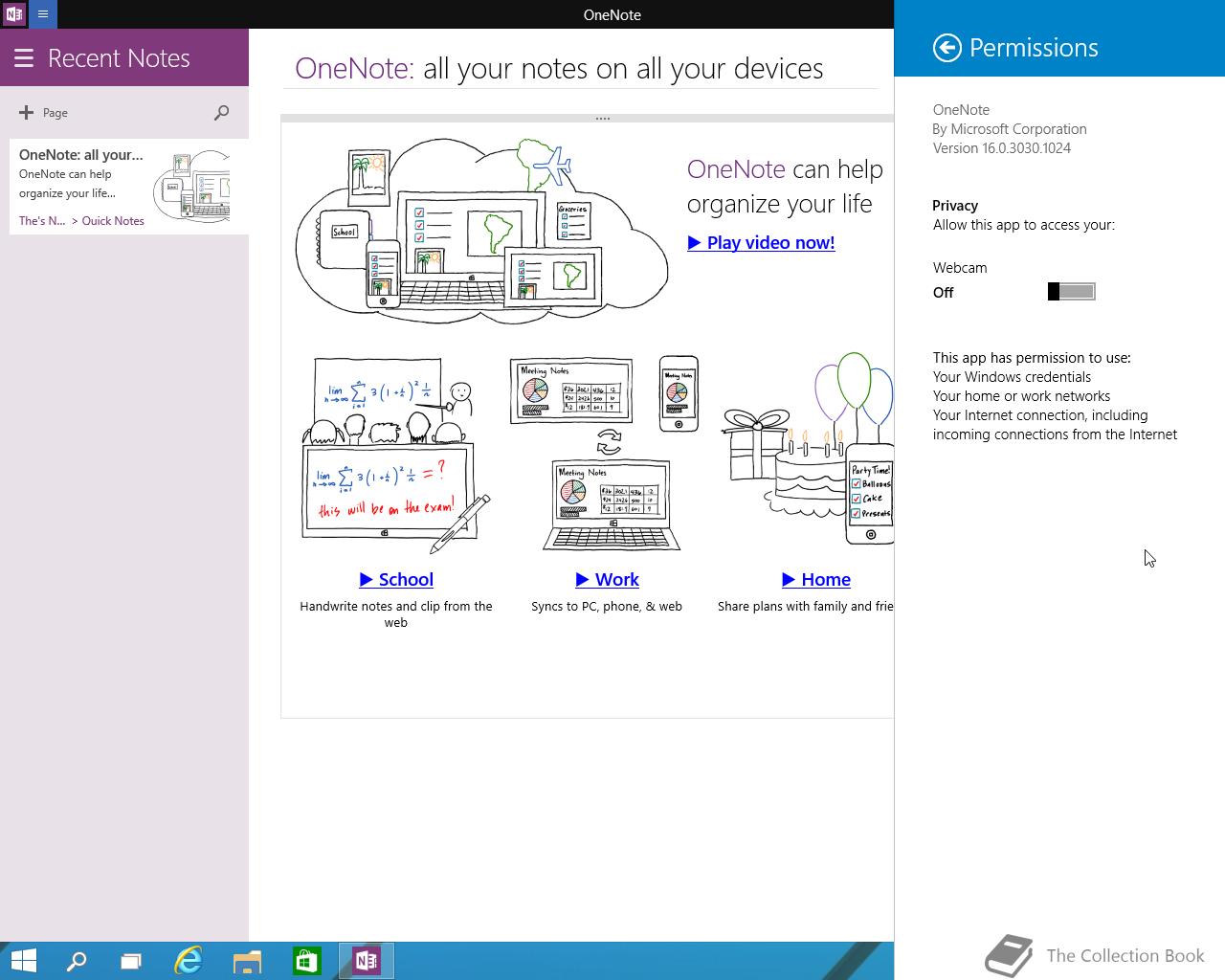The width and height of the screenshot is (1225, 980).
Task: Open the notes search magnifier
Action: pyautogui.click(x=221, y=113)
